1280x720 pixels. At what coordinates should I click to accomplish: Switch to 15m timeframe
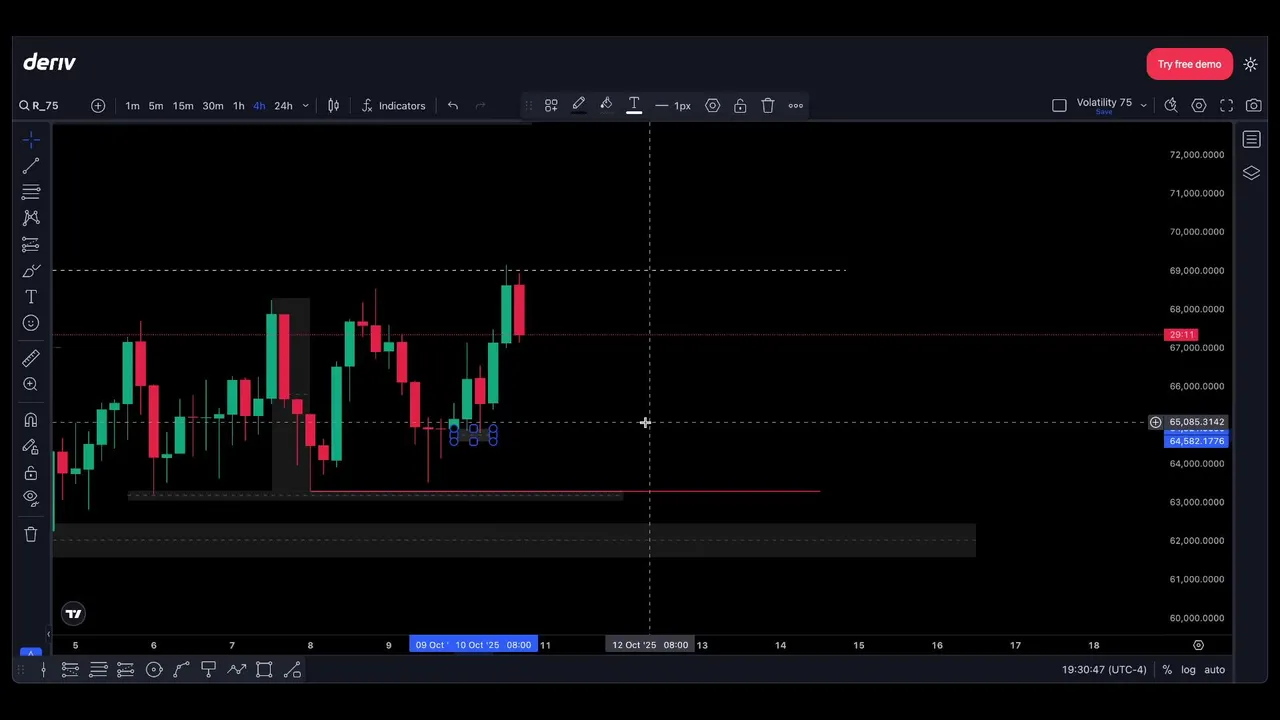click(x=183, y=106)
